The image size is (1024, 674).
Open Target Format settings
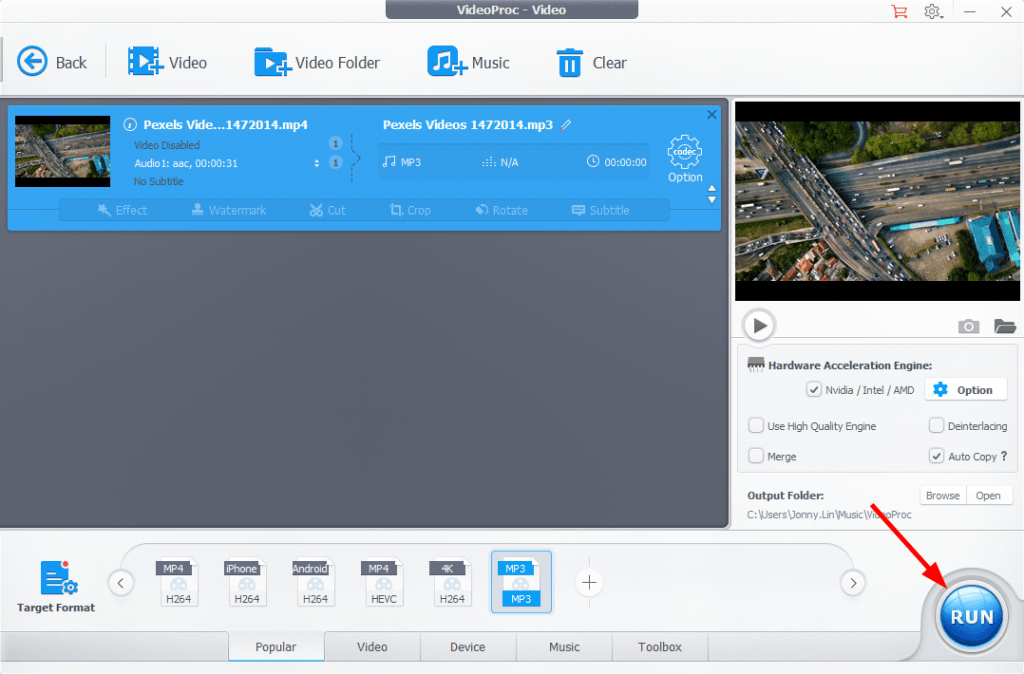point(56,586)
